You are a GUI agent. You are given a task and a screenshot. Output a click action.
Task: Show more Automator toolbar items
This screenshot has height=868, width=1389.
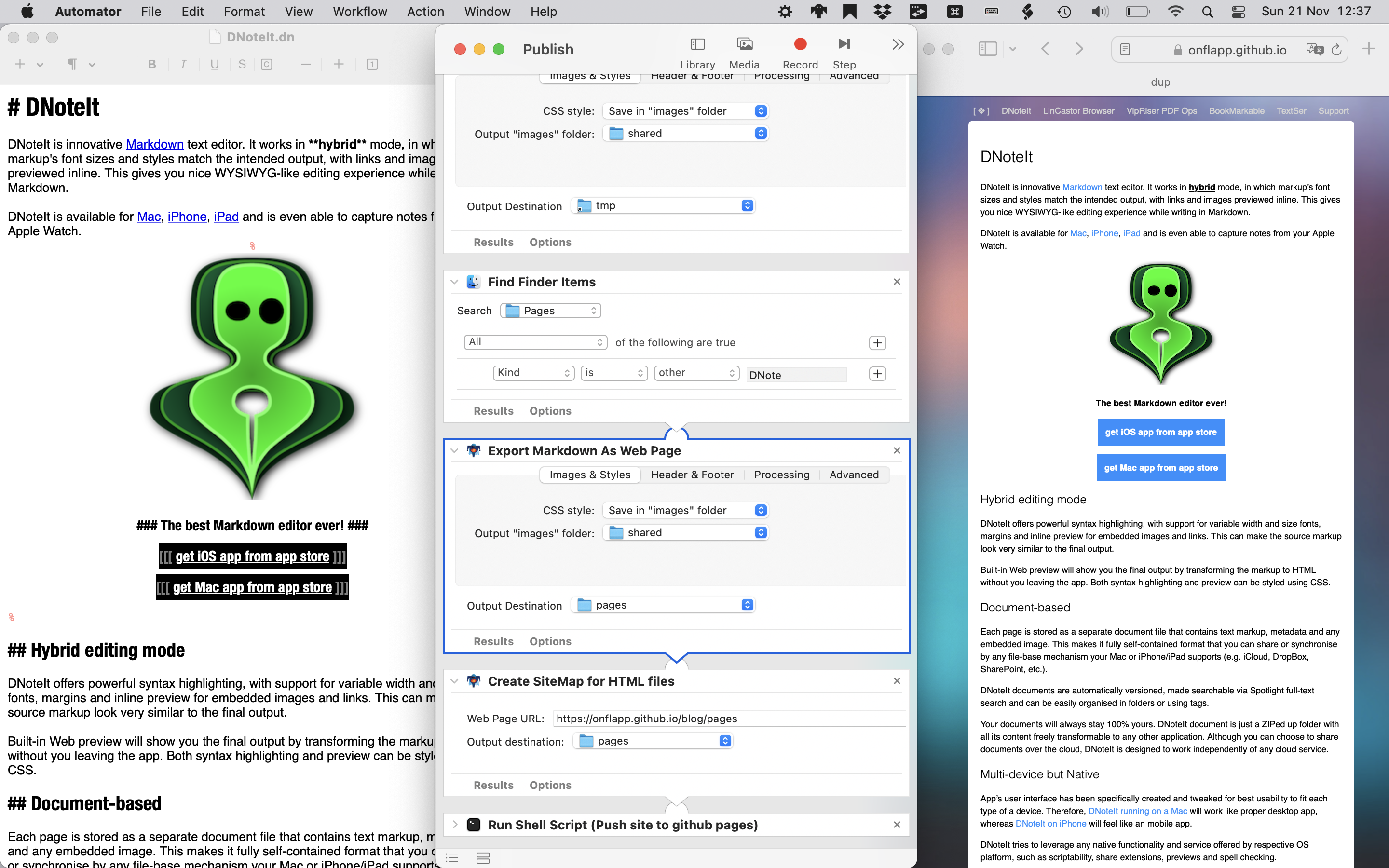click(x=898, y=44)
